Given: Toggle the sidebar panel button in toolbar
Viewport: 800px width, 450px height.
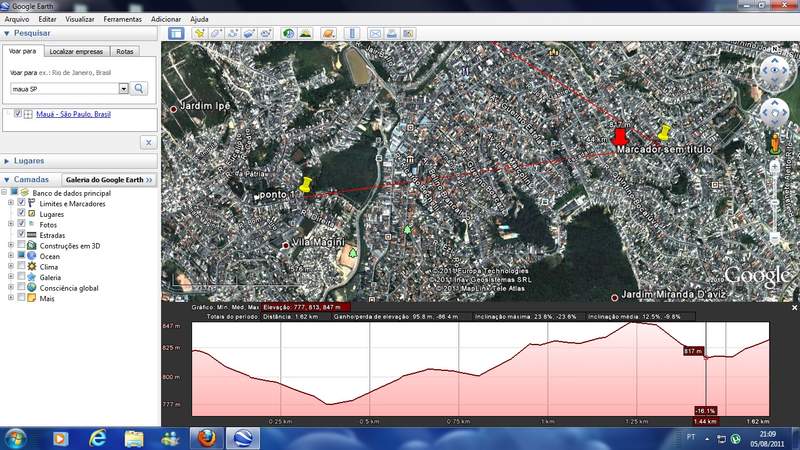Looking at the screenshot, I should pyautogui.click(x=176, y=34).
